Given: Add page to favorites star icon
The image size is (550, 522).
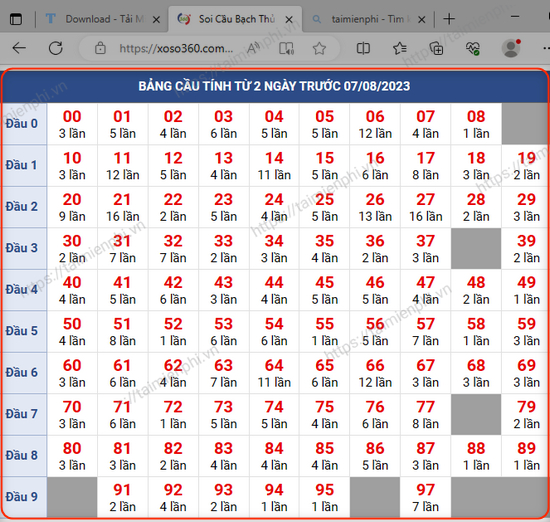Looking at the screenshot, I should 319,48.
